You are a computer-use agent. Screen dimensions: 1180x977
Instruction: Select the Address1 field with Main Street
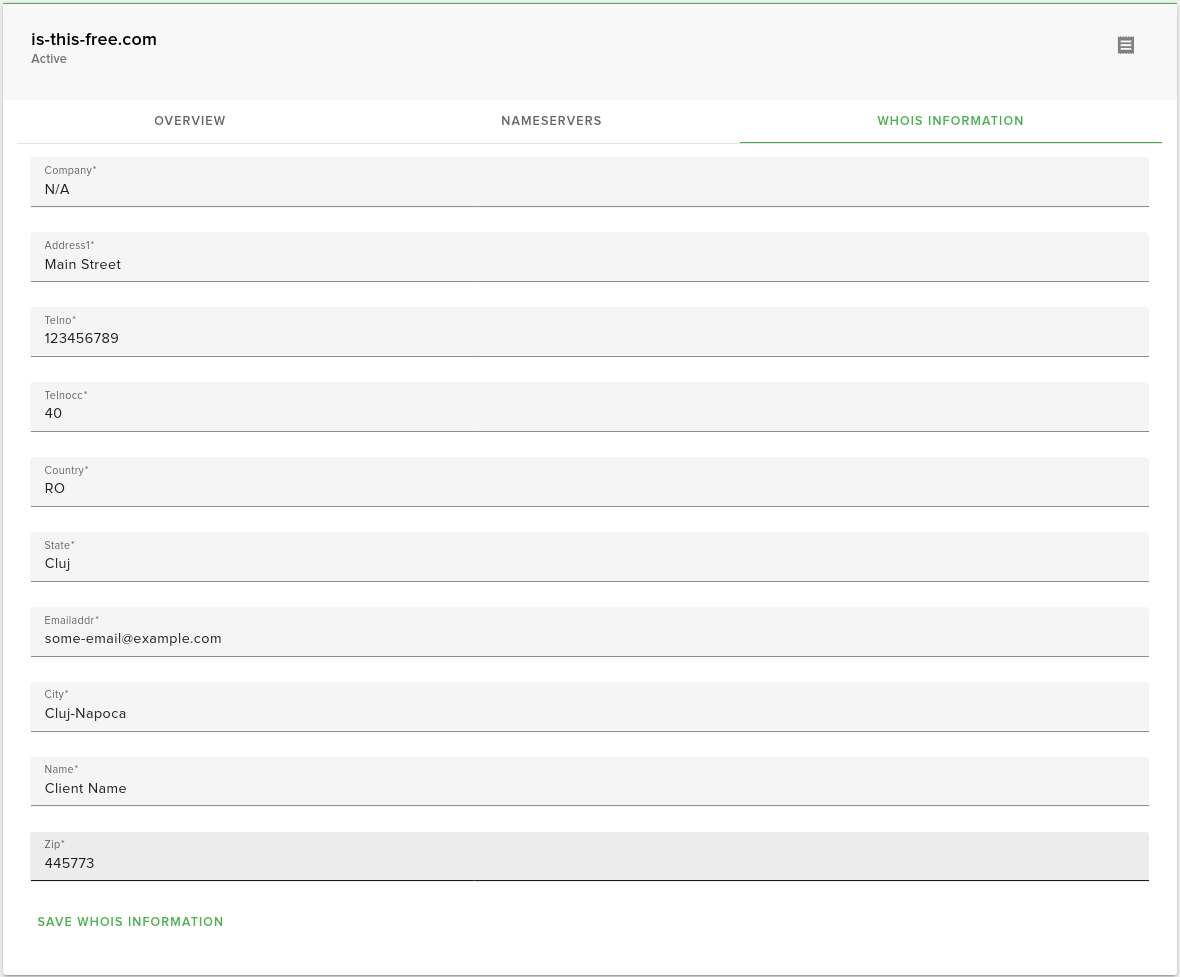[x=590, y=264]
